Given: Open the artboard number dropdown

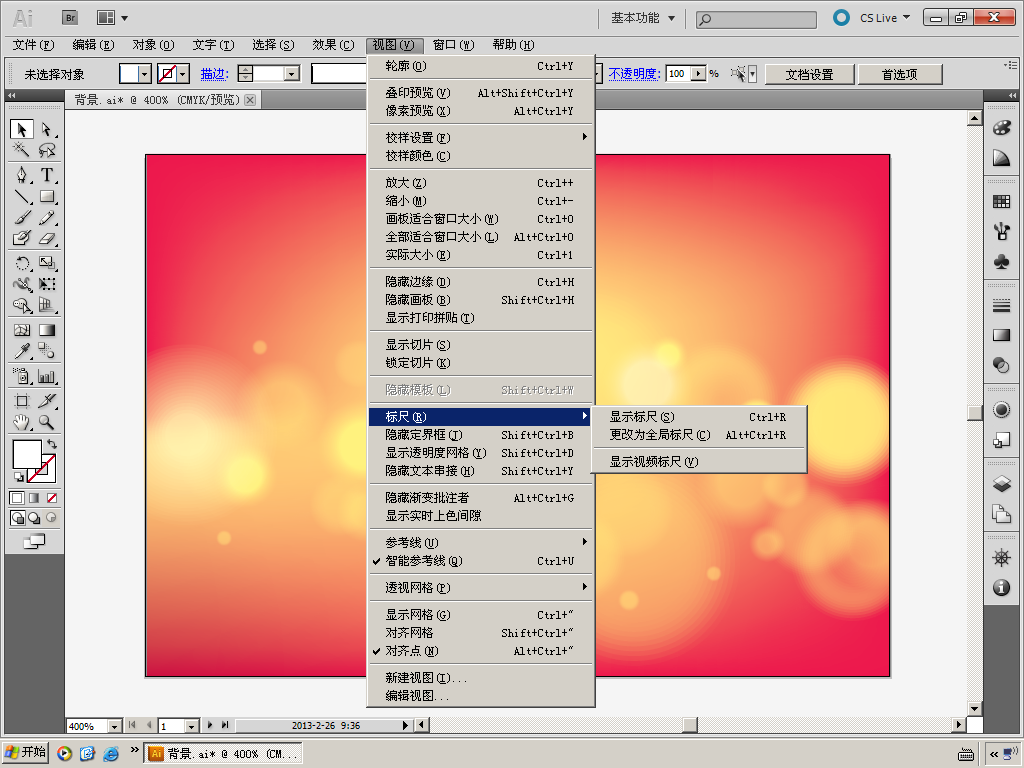Looking at the screenshot, I should 191,726.
